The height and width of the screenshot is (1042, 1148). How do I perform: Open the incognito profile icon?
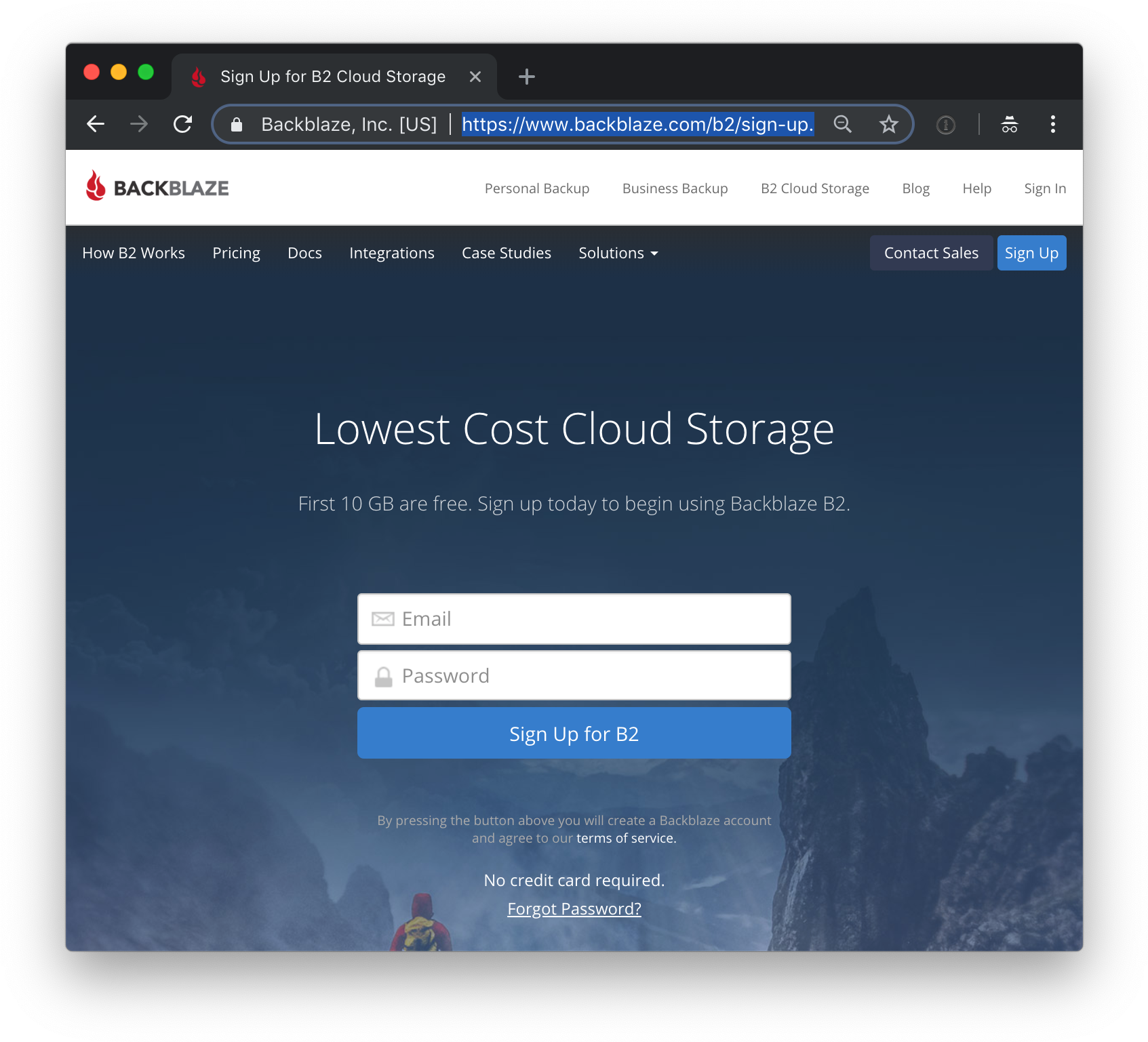pos(1009,124)
